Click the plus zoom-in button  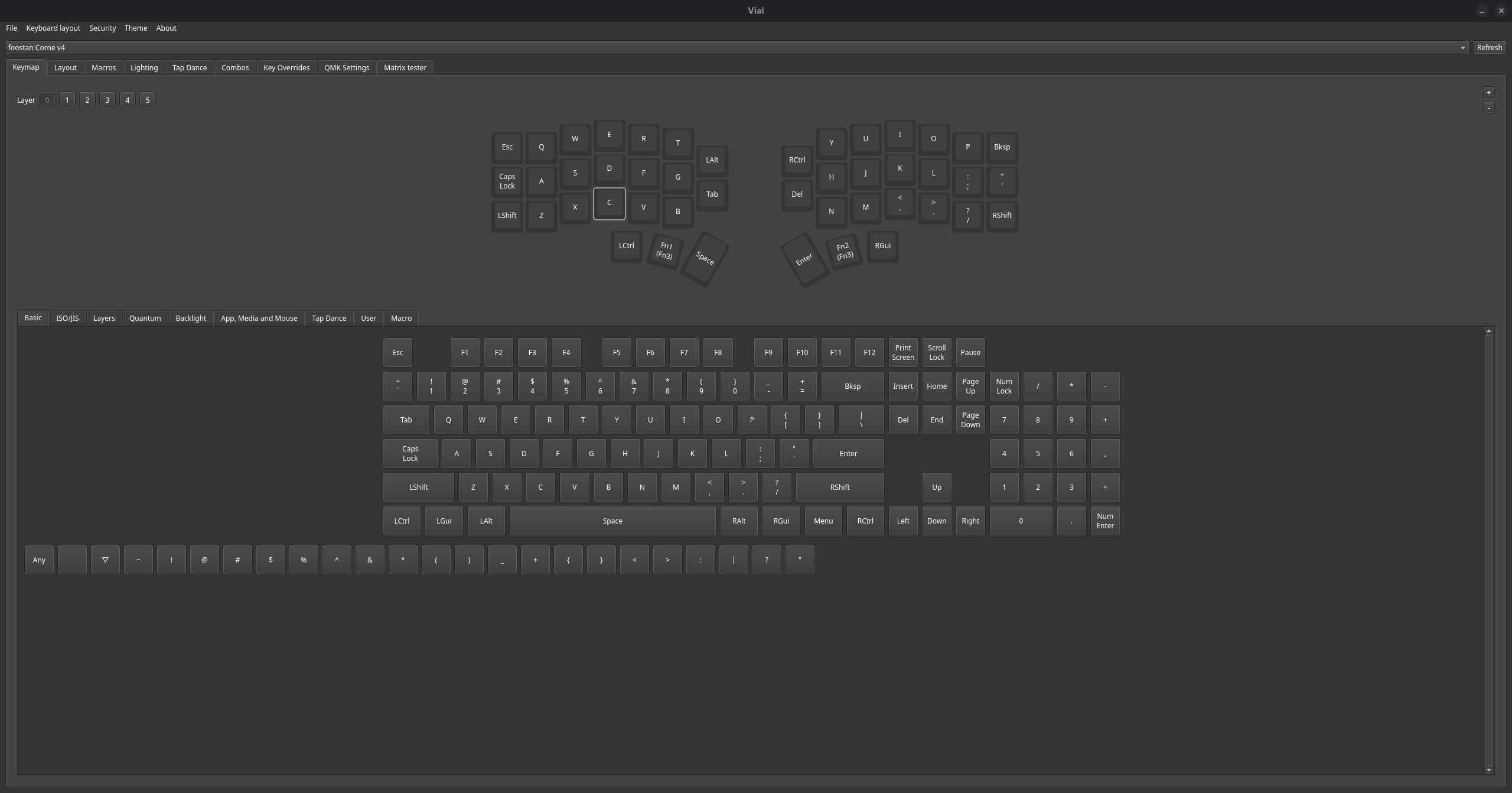(1488, 92)
